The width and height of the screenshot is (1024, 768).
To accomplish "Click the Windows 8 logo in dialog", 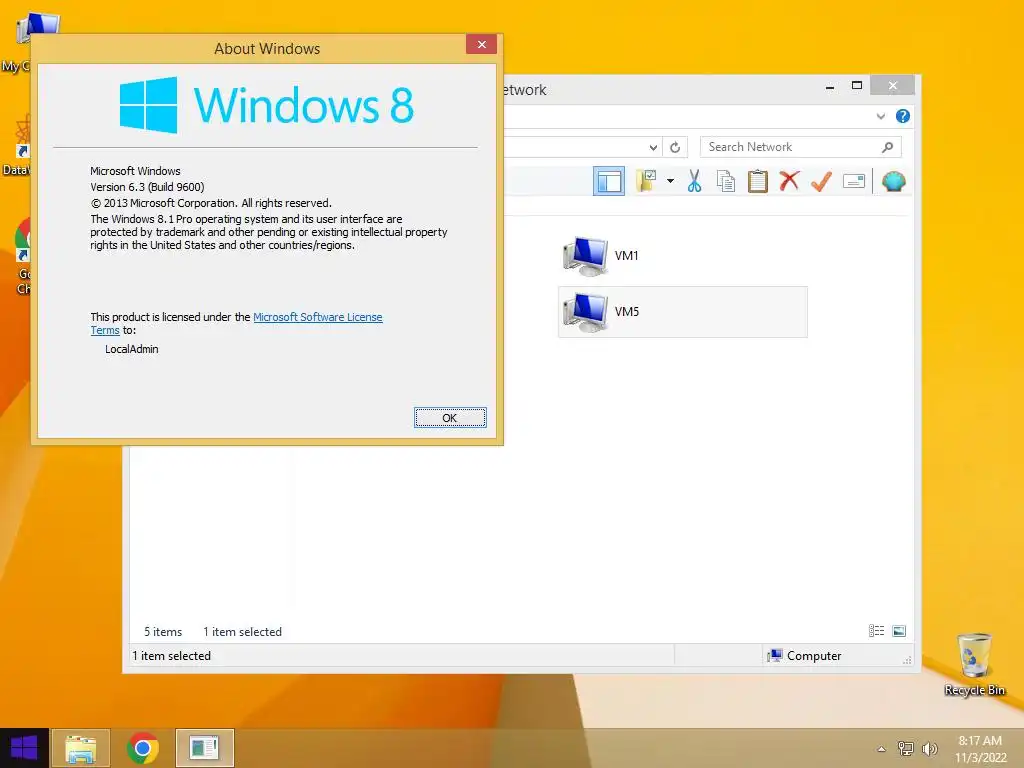I will [x=266, y=105].
